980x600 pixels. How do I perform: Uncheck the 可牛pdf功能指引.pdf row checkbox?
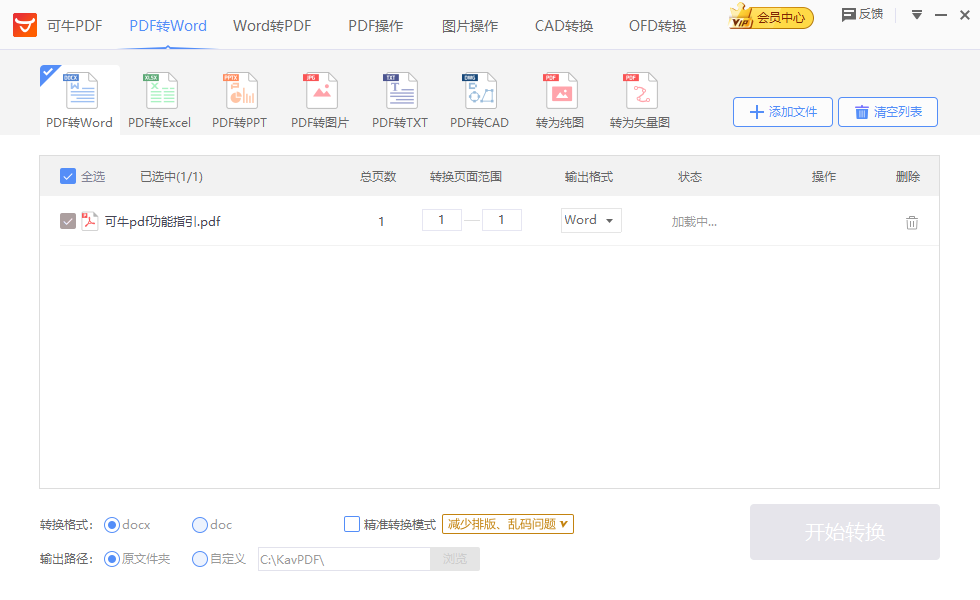pyautogui.click(x=68, y=221)
